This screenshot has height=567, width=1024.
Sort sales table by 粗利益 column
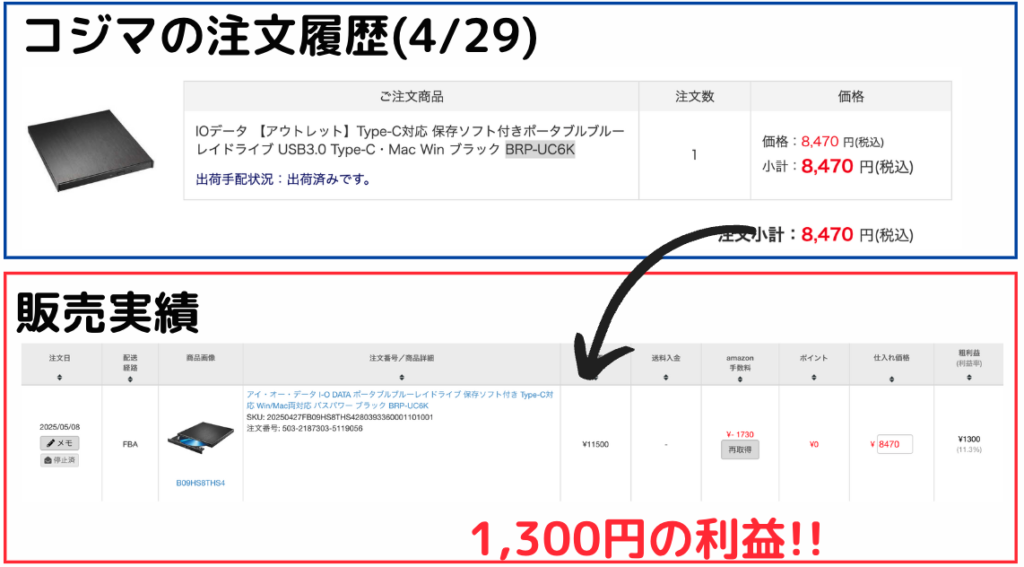click(969, 378)
